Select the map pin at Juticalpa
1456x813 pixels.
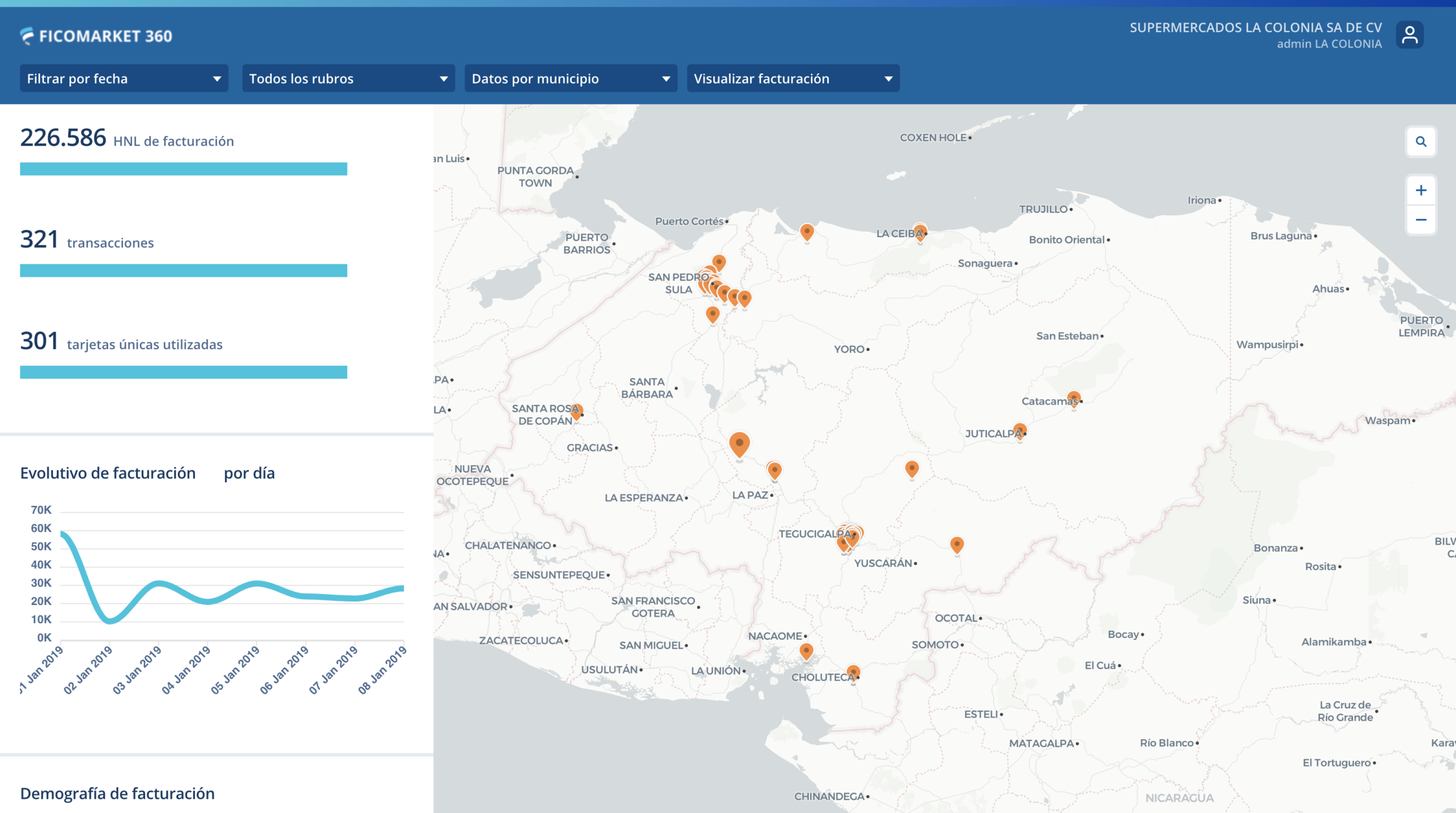tap(1019, 430)
